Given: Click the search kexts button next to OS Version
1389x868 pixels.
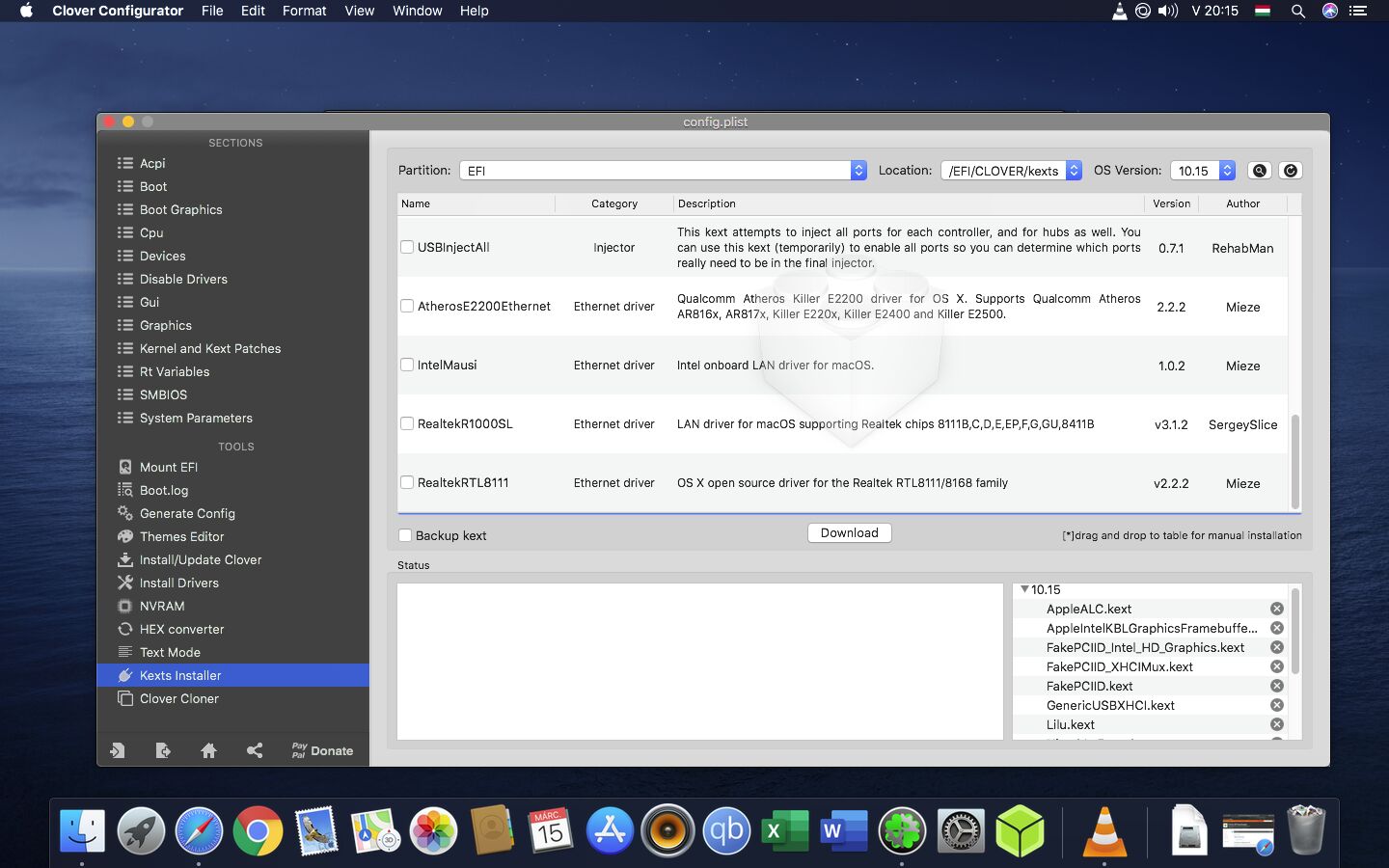Looking at the screenshot, I should [x=1259, y=170].
